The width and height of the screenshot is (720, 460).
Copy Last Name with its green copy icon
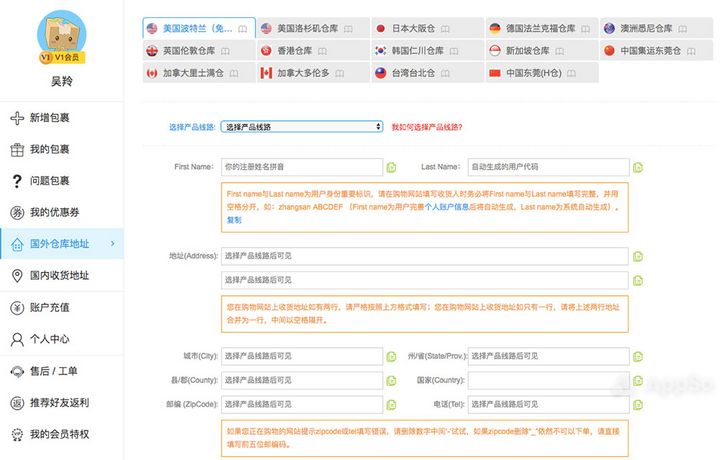pyautogui.click(x=638, y=167)
